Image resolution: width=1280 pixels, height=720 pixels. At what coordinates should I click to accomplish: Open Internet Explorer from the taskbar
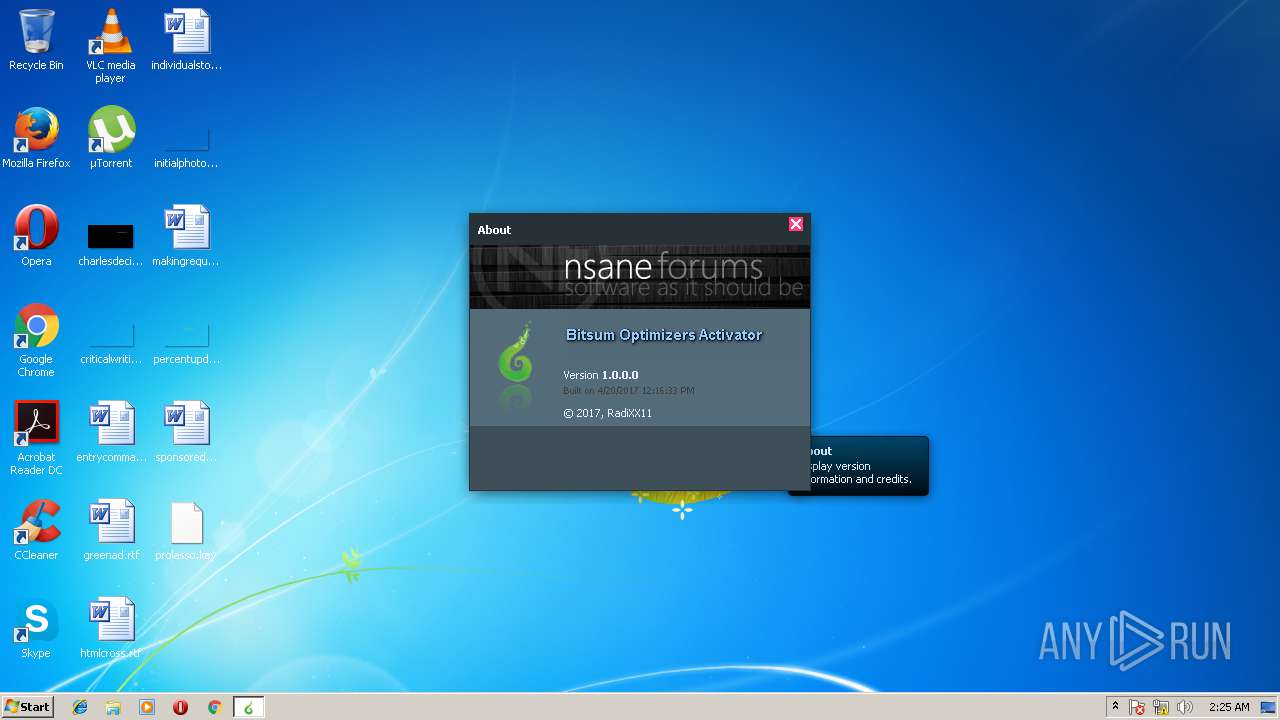80,707
